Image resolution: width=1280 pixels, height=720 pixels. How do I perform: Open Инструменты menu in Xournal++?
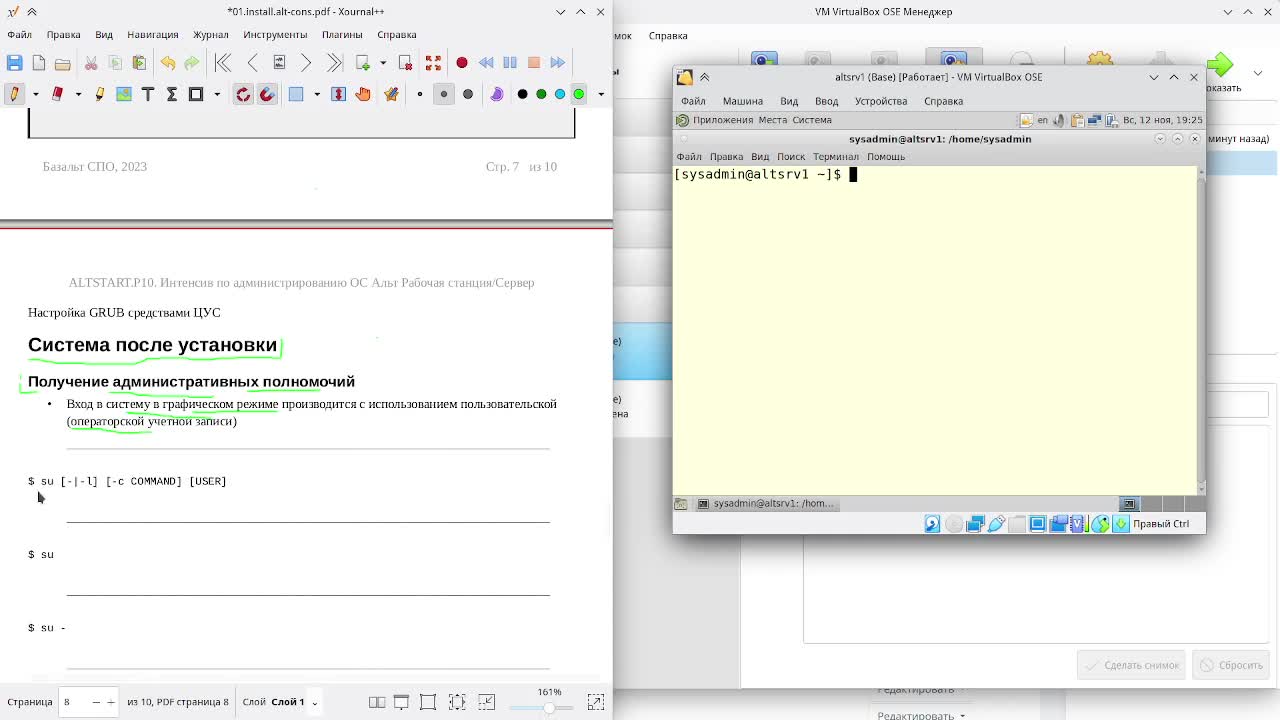(275, 35)
